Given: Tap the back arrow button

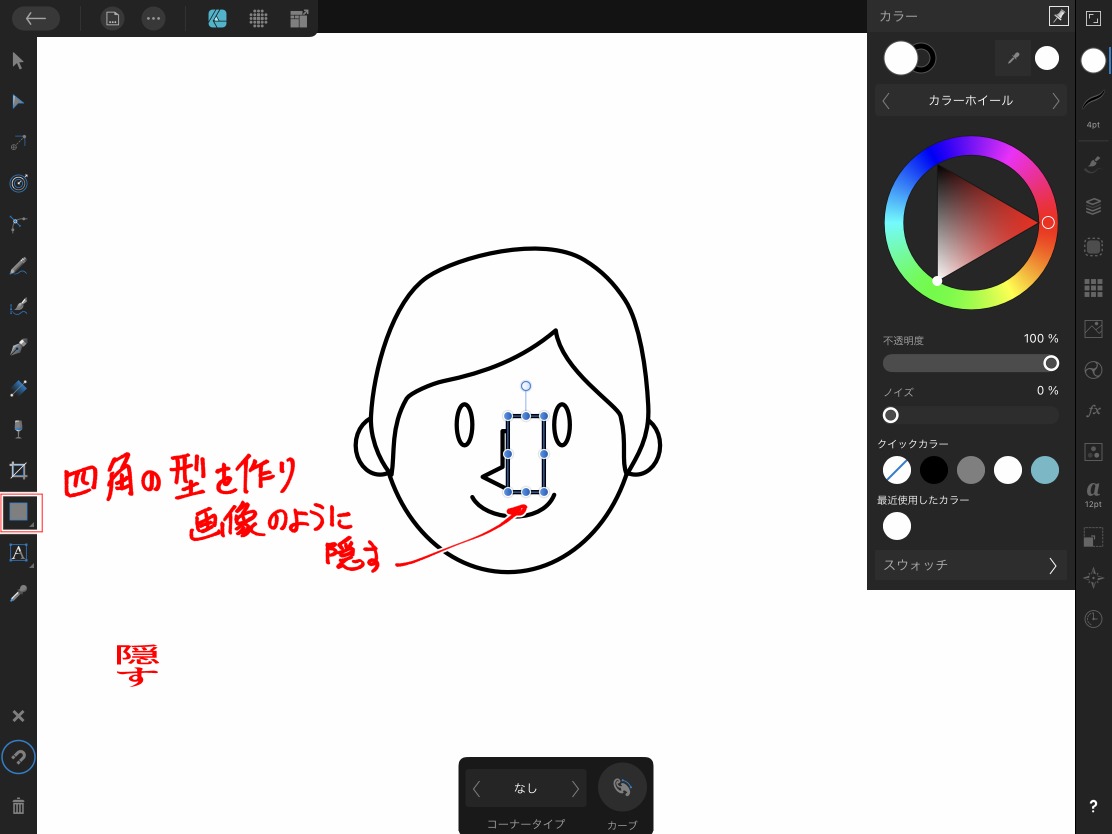Looking at the screenshot, I should (36, 18).
